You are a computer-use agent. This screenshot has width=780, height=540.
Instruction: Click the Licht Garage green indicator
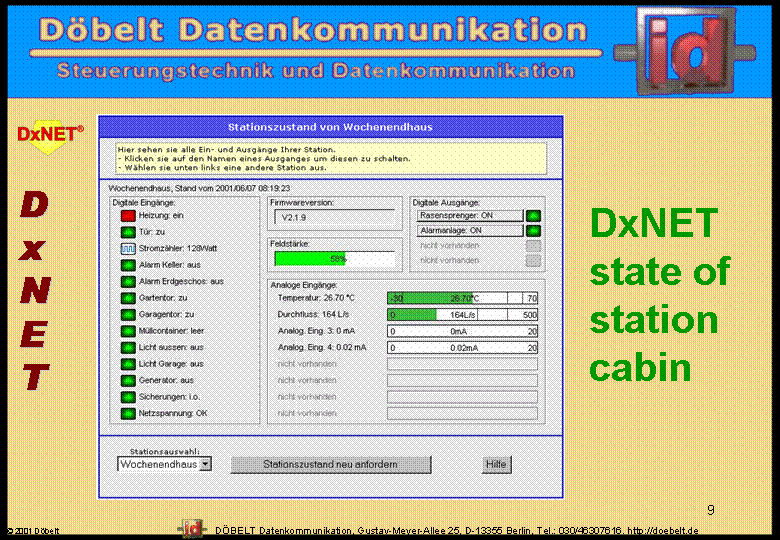pyautogui.click(x=128, y=364)
